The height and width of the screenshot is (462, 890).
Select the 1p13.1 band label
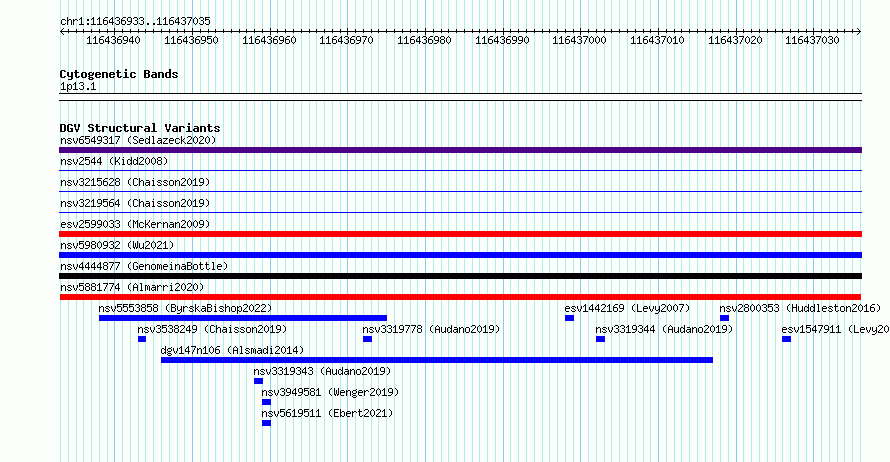(78, 86)
